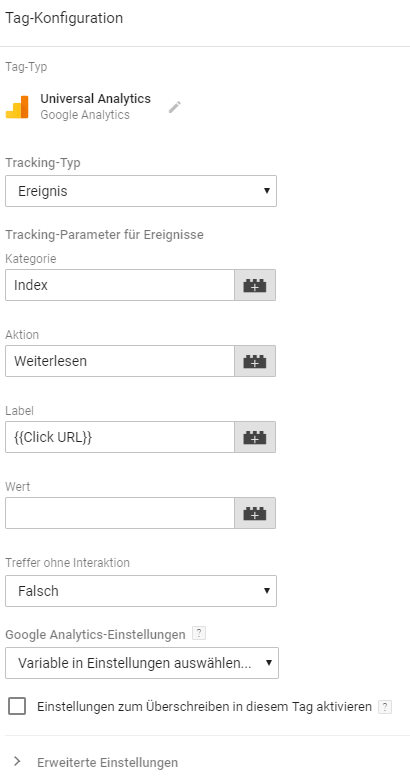The height and width of the screenshot is (784, 410).
Task: Click the variable picker icon beside Kategorie
Action: tap(255, 285)
